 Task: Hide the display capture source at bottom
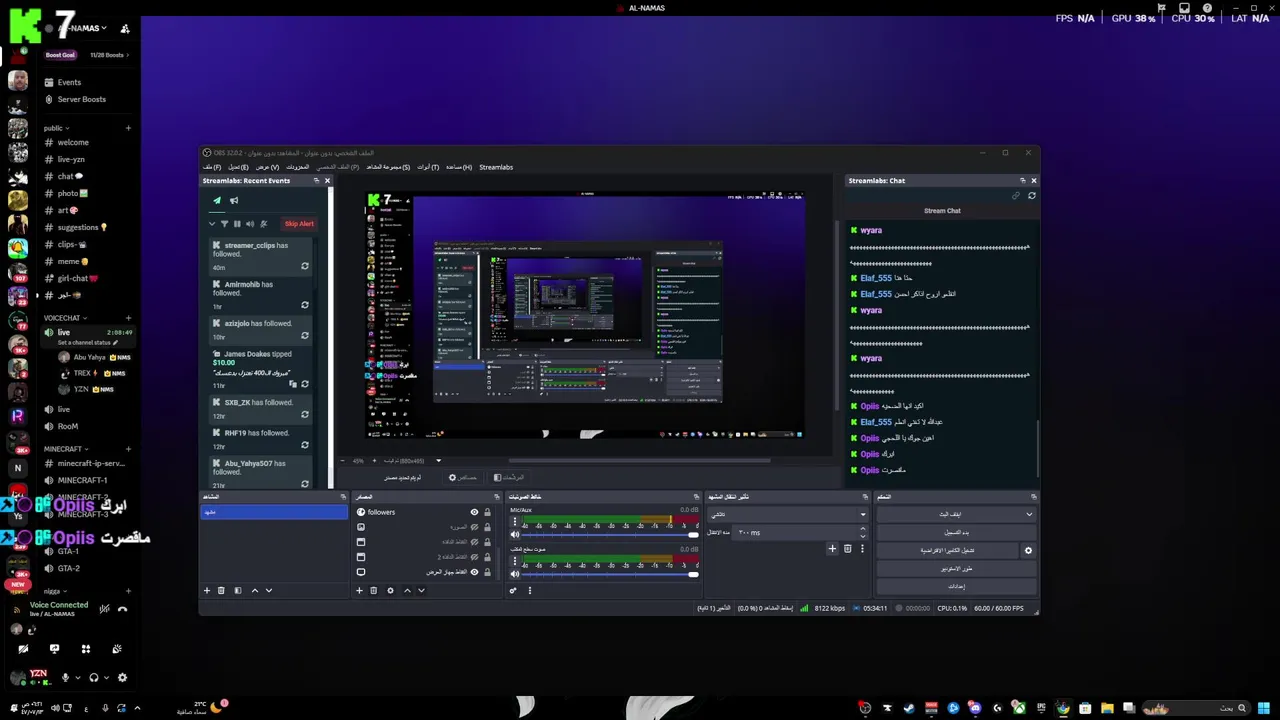(475, 572)
